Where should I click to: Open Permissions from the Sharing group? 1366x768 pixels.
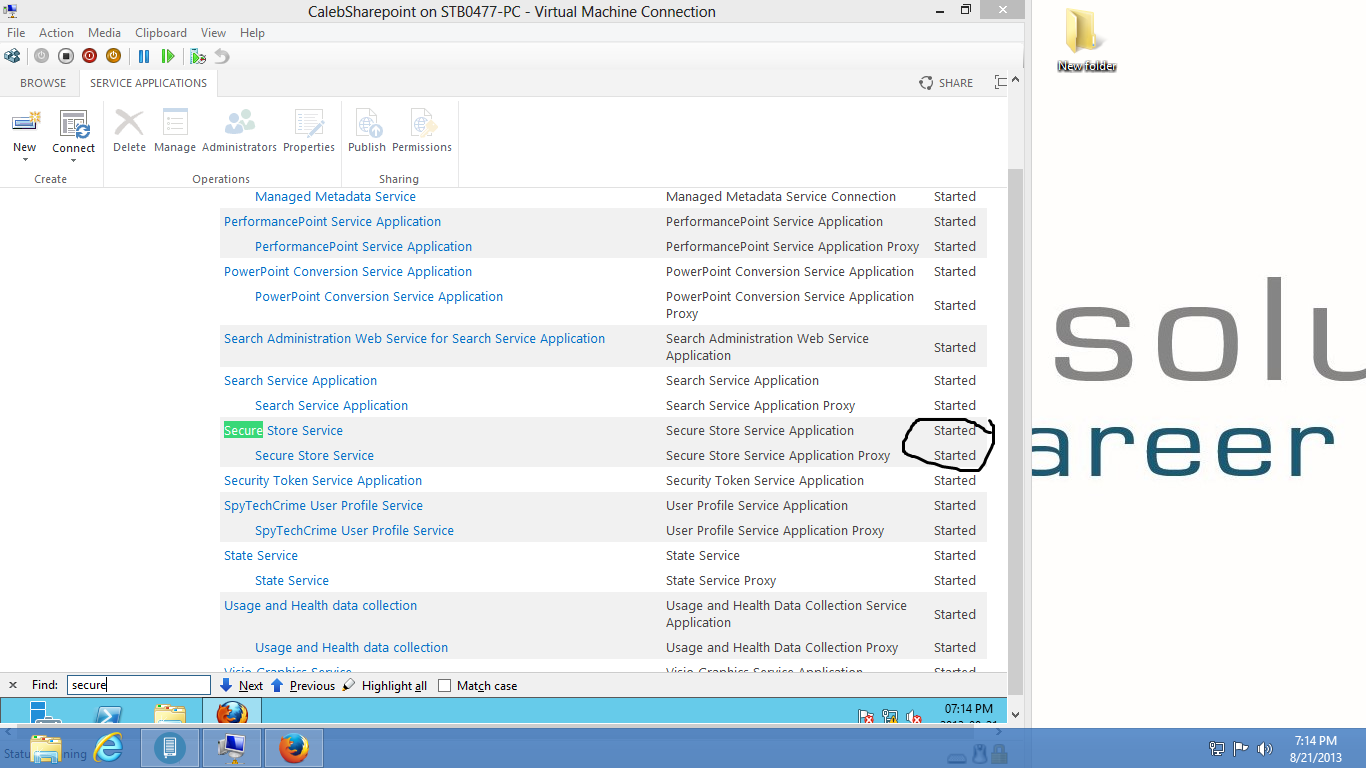(422, 131)
